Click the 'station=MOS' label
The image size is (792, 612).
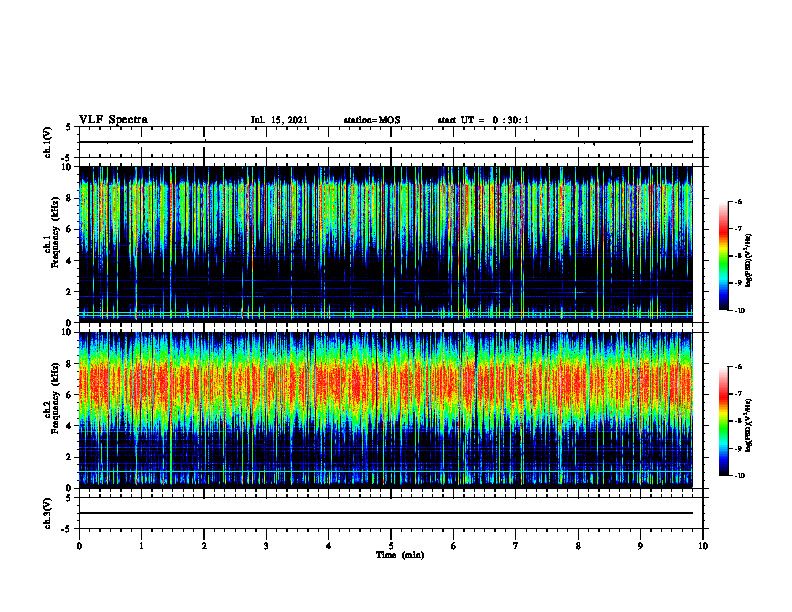click(372, 120)
